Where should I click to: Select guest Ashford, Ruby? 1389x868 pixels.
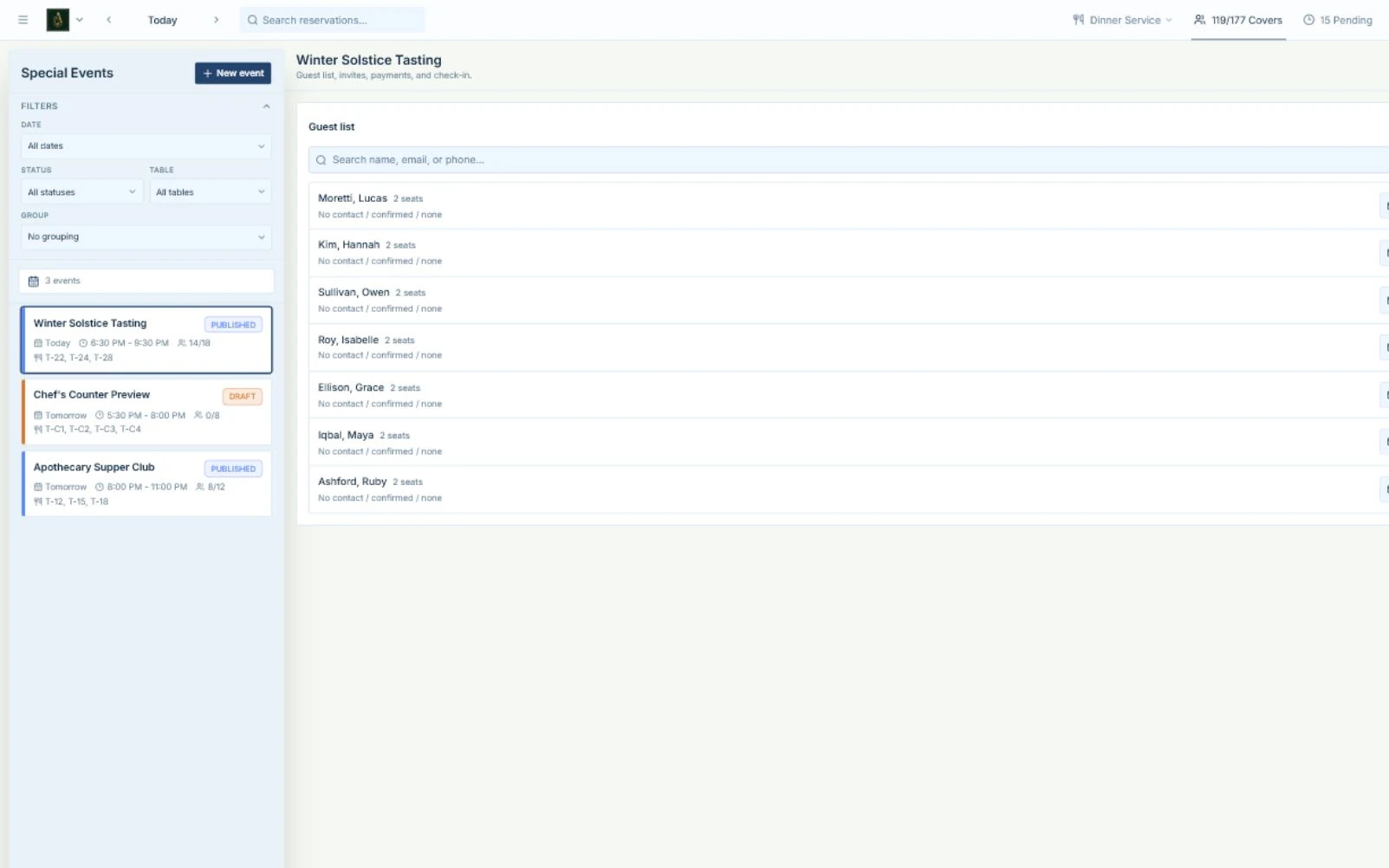pos(848,489)
